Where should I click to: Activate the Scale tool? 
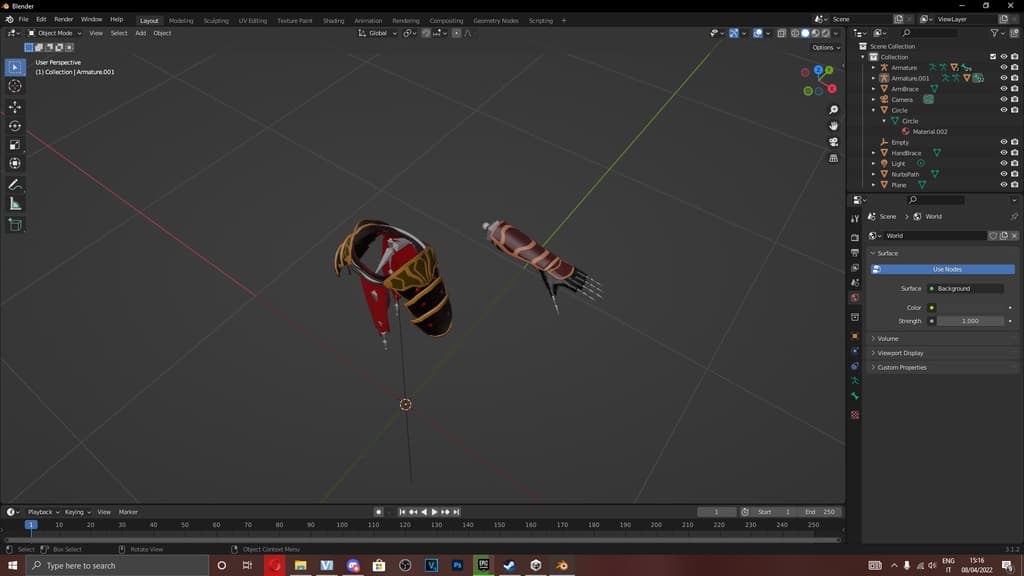(15, 145)
